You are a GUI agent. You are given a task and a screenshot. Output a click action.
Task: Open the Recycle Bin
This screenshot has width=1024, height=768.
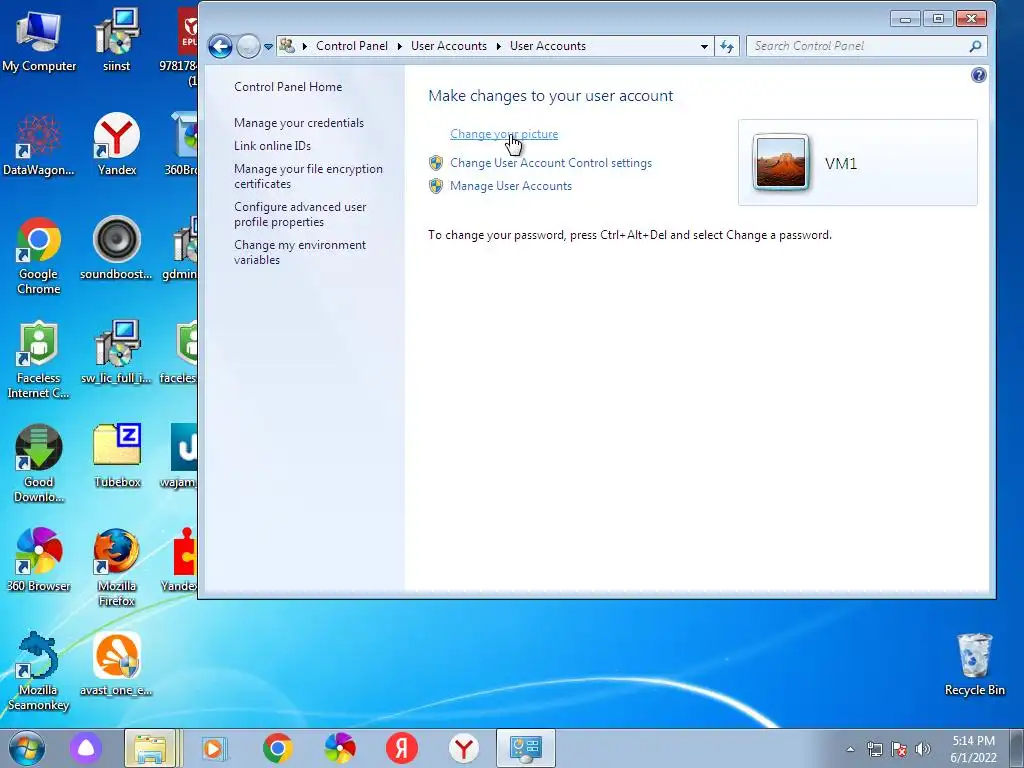(x=974, y=665)
